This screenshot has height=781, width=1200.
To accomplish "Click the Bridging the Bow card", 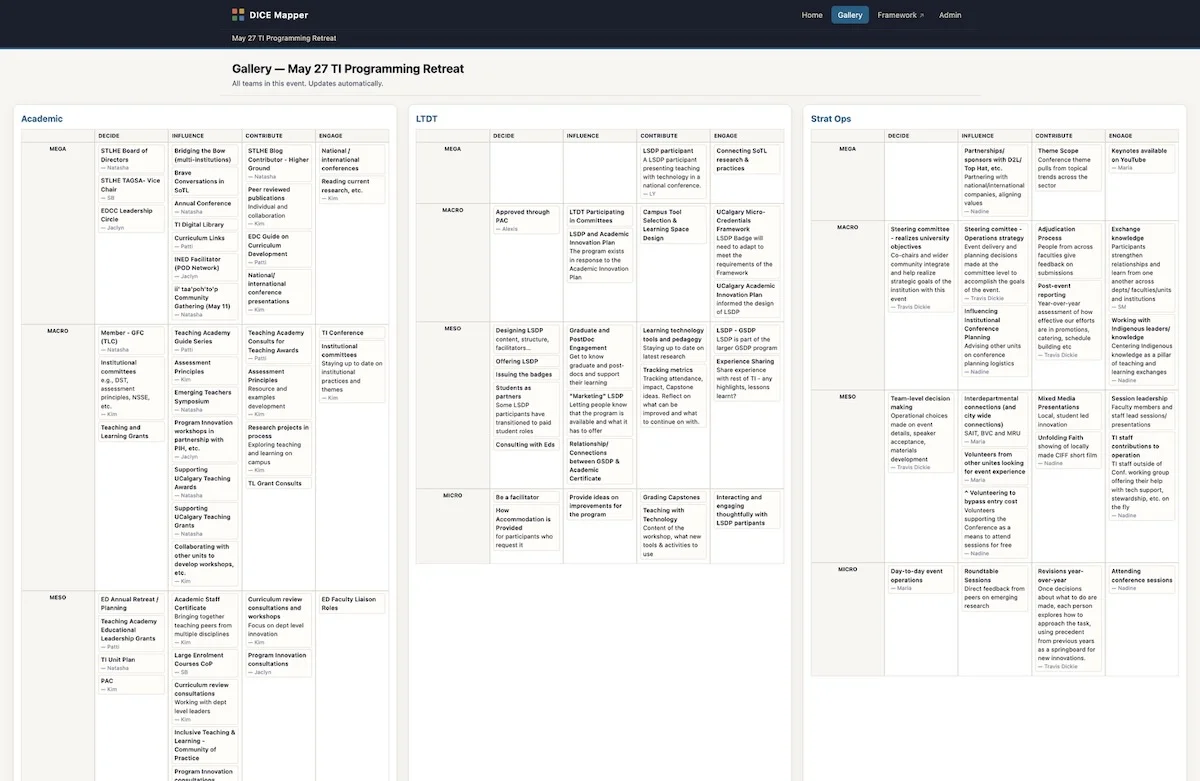I will click(205, 155).
